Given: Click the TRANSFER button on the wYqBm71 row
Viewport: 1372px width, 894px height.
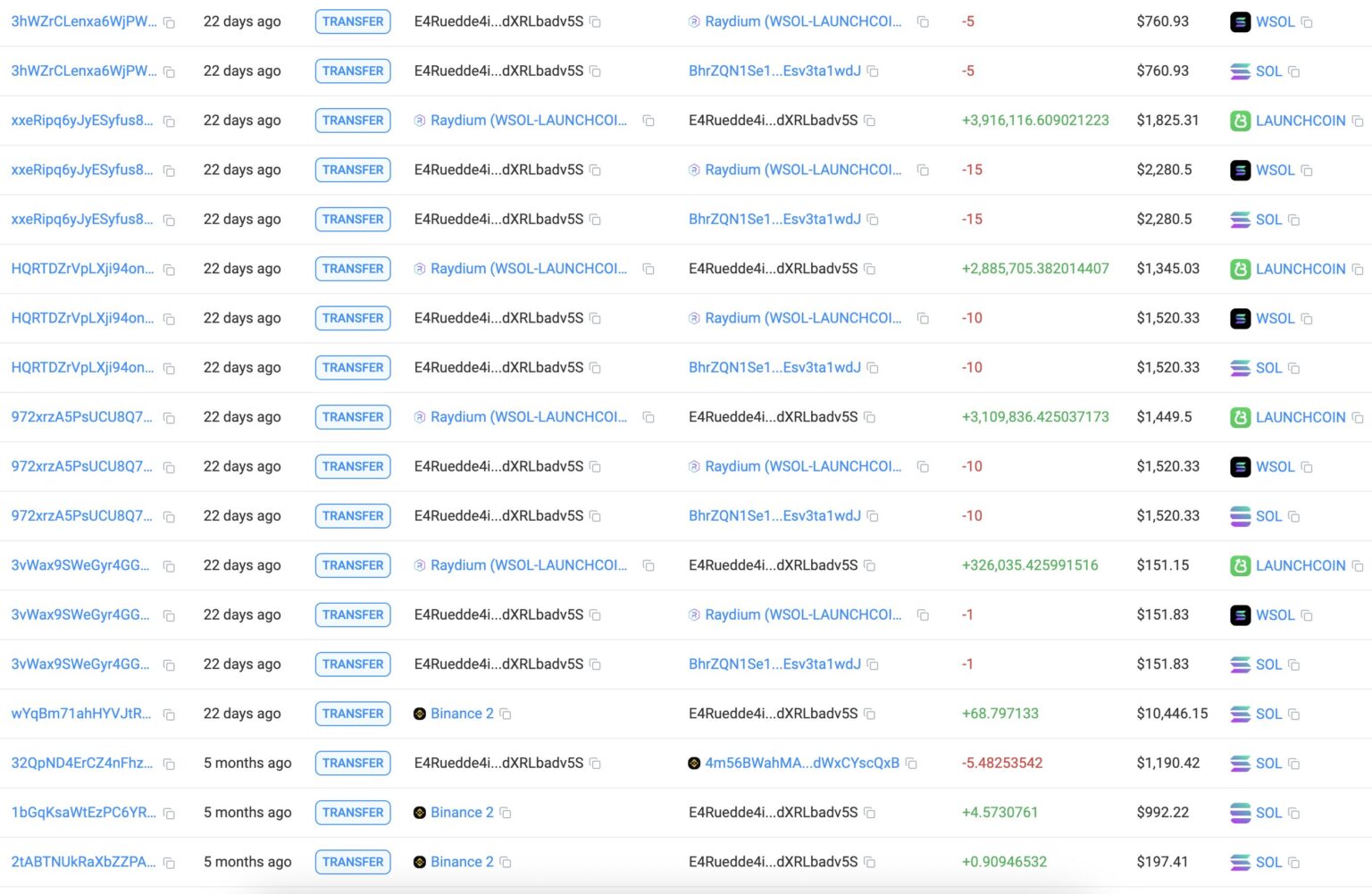Looking at the screenshot, I should click(x=352, y=714).
